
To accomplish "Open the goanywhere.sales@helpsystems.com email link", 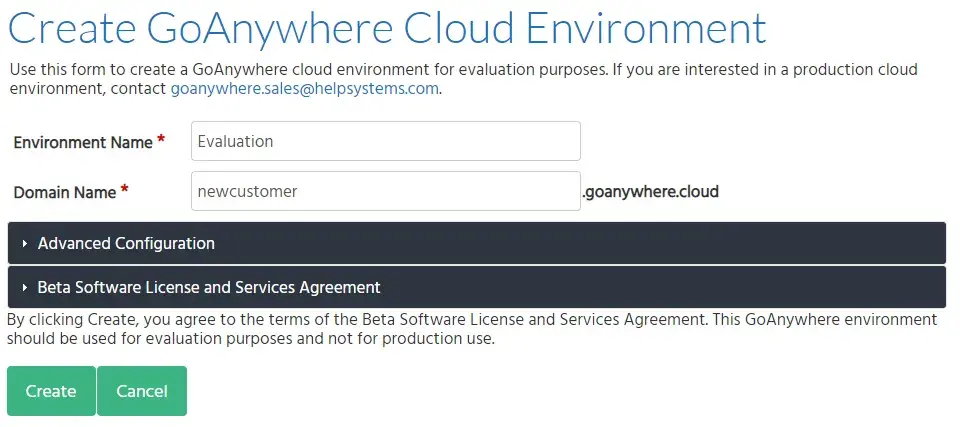I will tap(304, 89).
